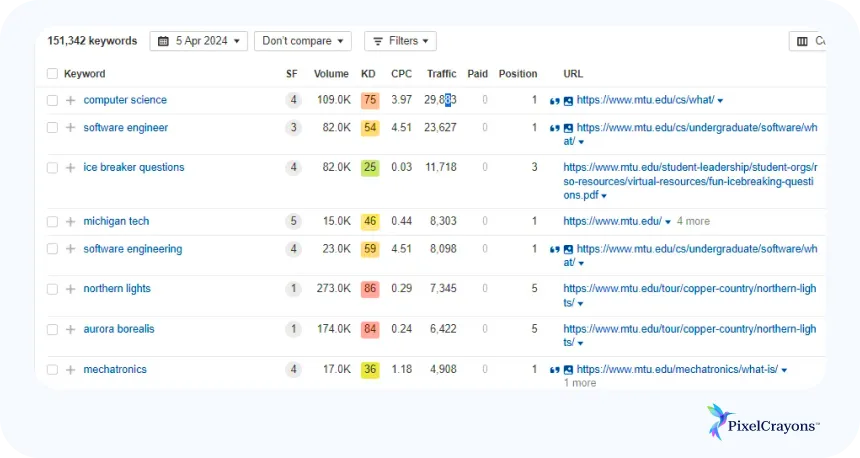Follow the https://www.mtu.edu/ URL link

tap(613, 221)
